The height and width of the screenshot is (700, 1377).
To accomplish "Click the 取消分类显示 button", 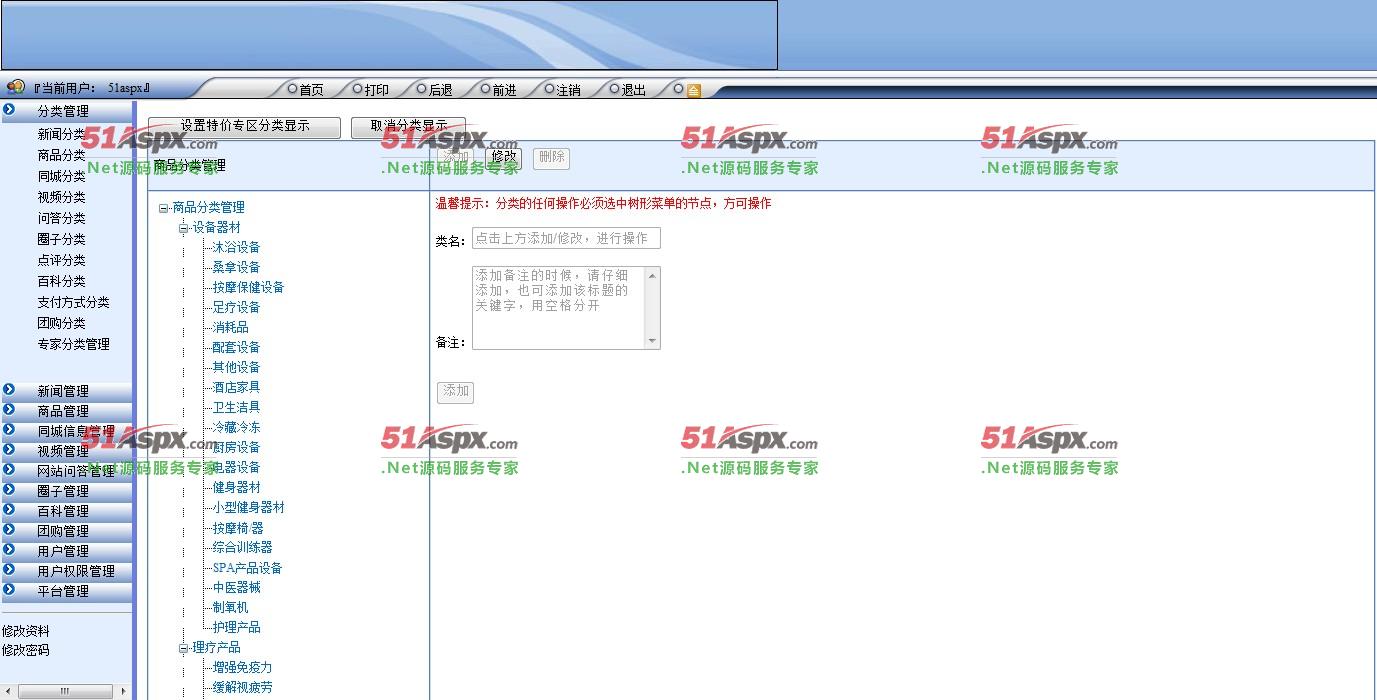I will [408, 127].
